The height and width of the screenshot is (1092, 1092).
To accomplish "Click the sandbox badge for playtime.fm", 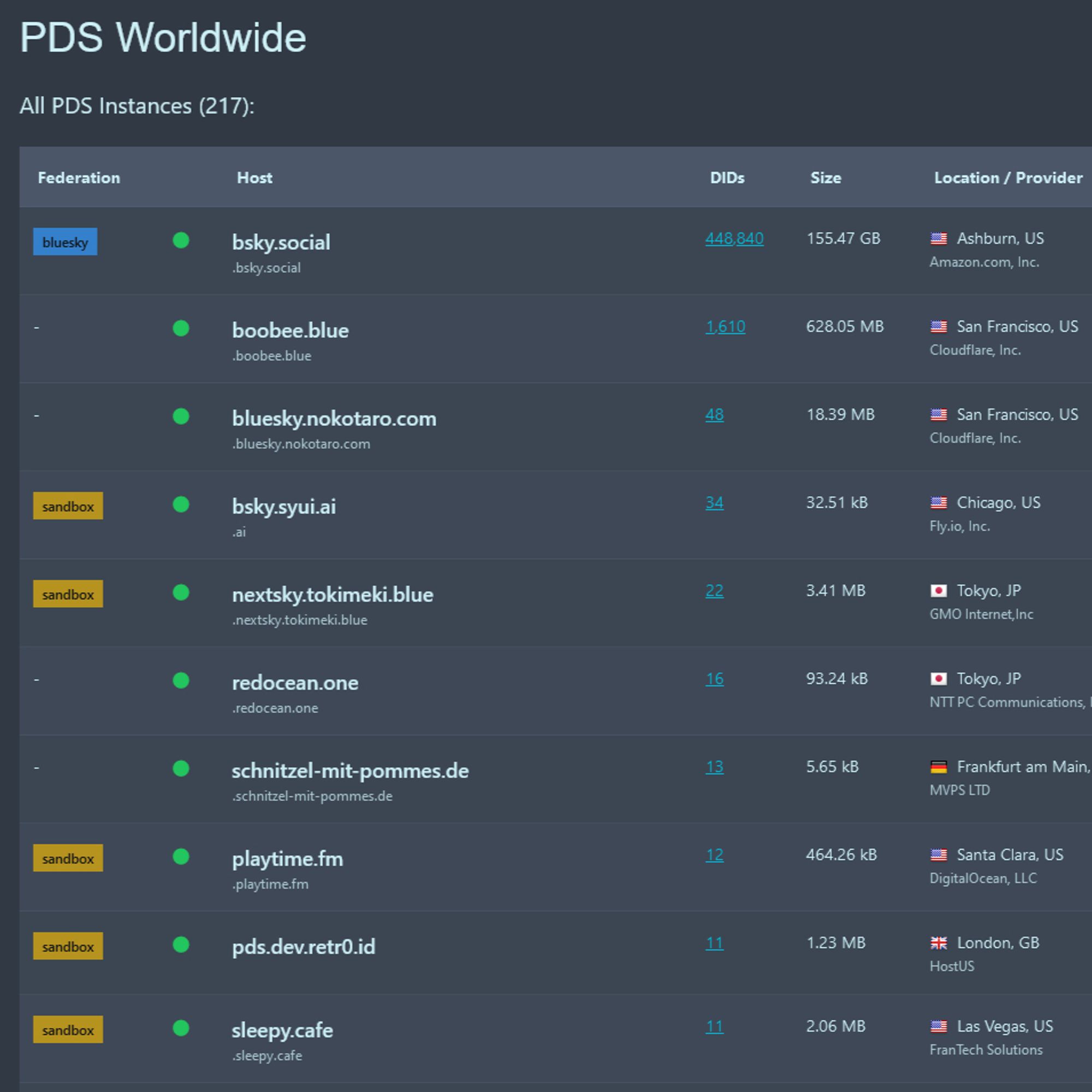I will point(68,858).
